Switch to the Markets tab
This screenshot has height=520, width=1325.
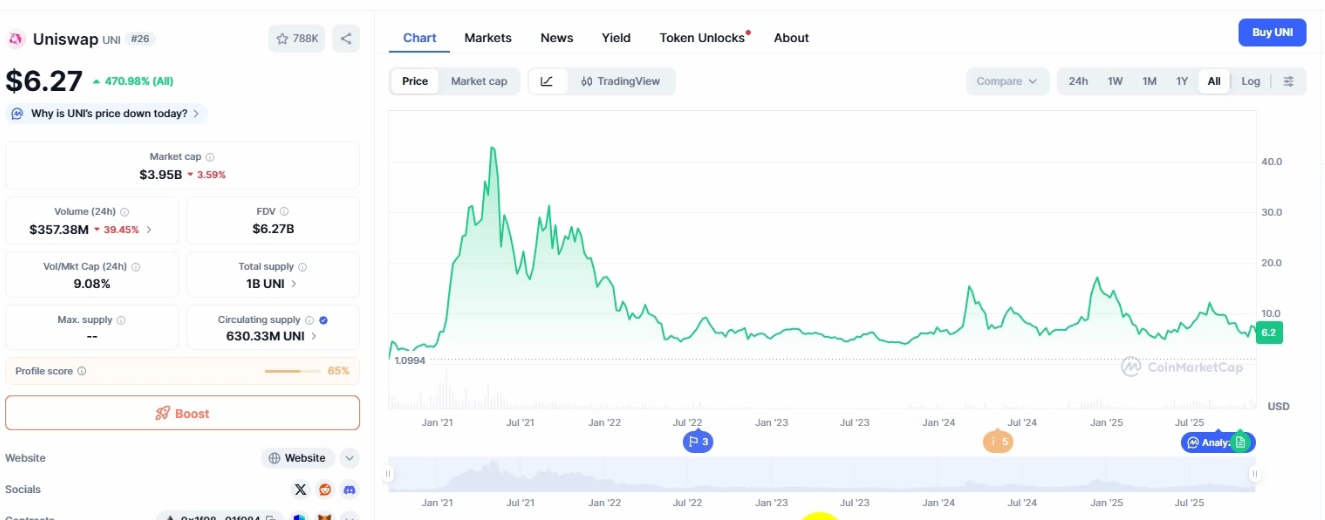point(487,38)
